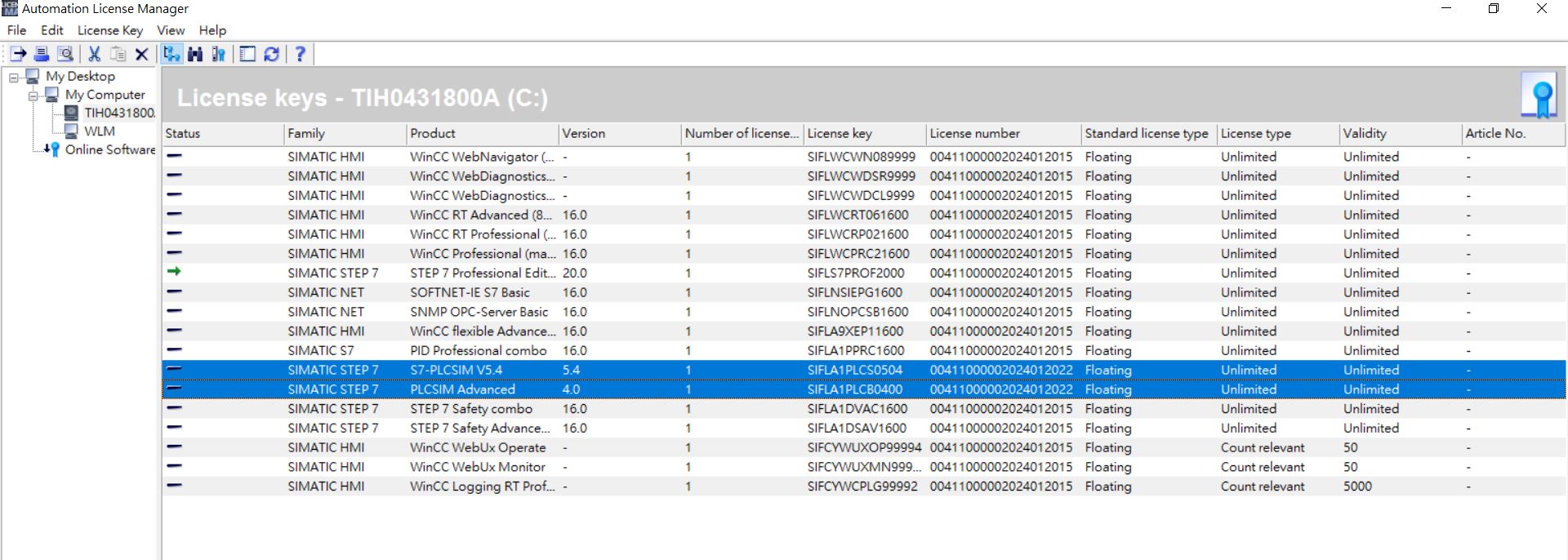This screenshot has width=1568, height=560.
Task: Select the WLM tree item
Action: click(x=99, y=131)
